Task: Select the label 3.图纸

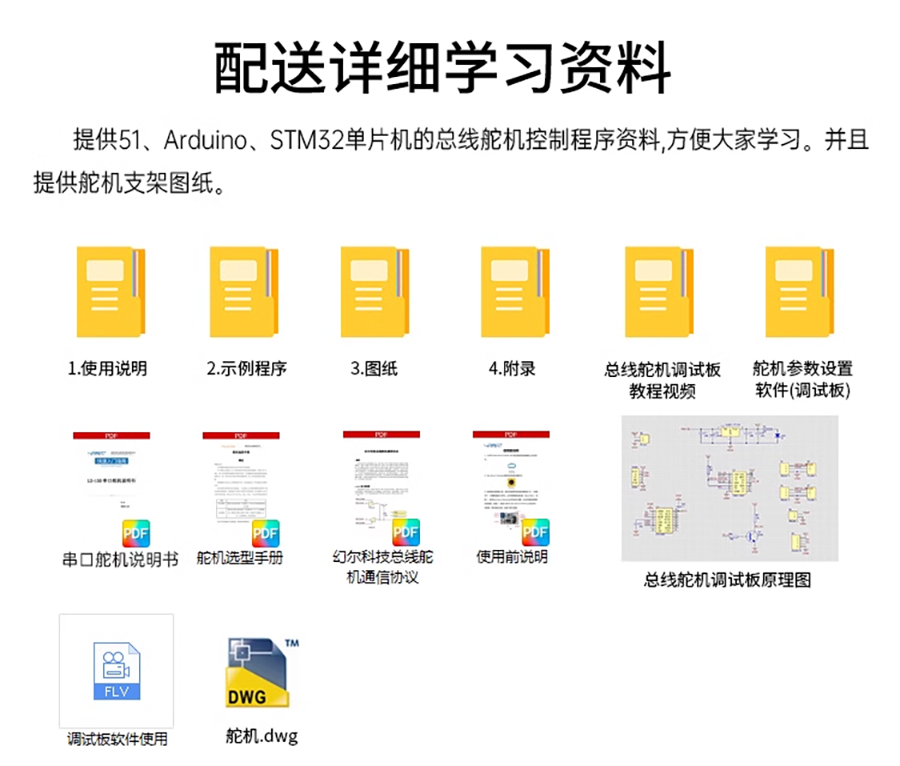Action: pos(374,368)
